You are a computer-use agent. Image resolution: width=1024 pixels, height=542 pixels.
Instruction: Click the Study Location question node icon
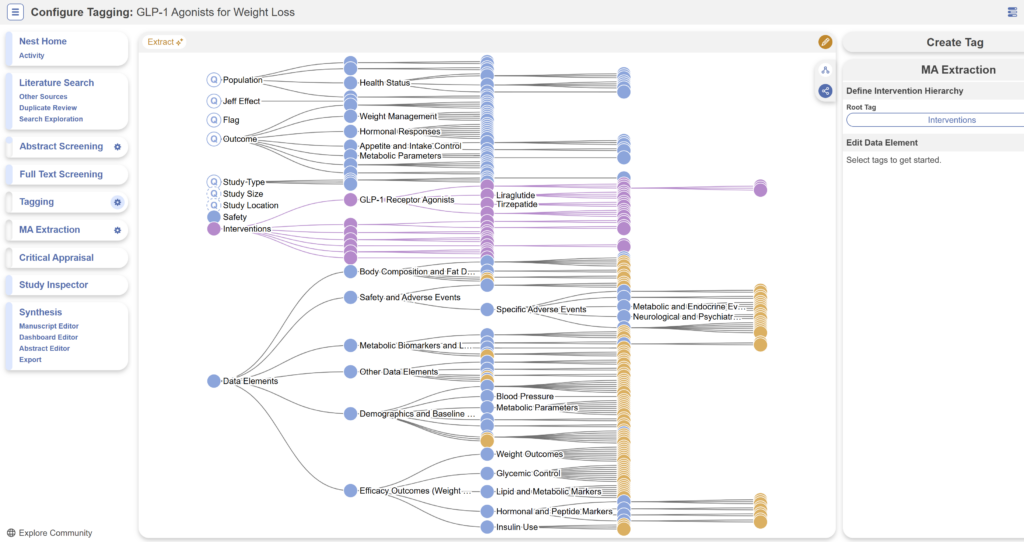coord(214,205)
